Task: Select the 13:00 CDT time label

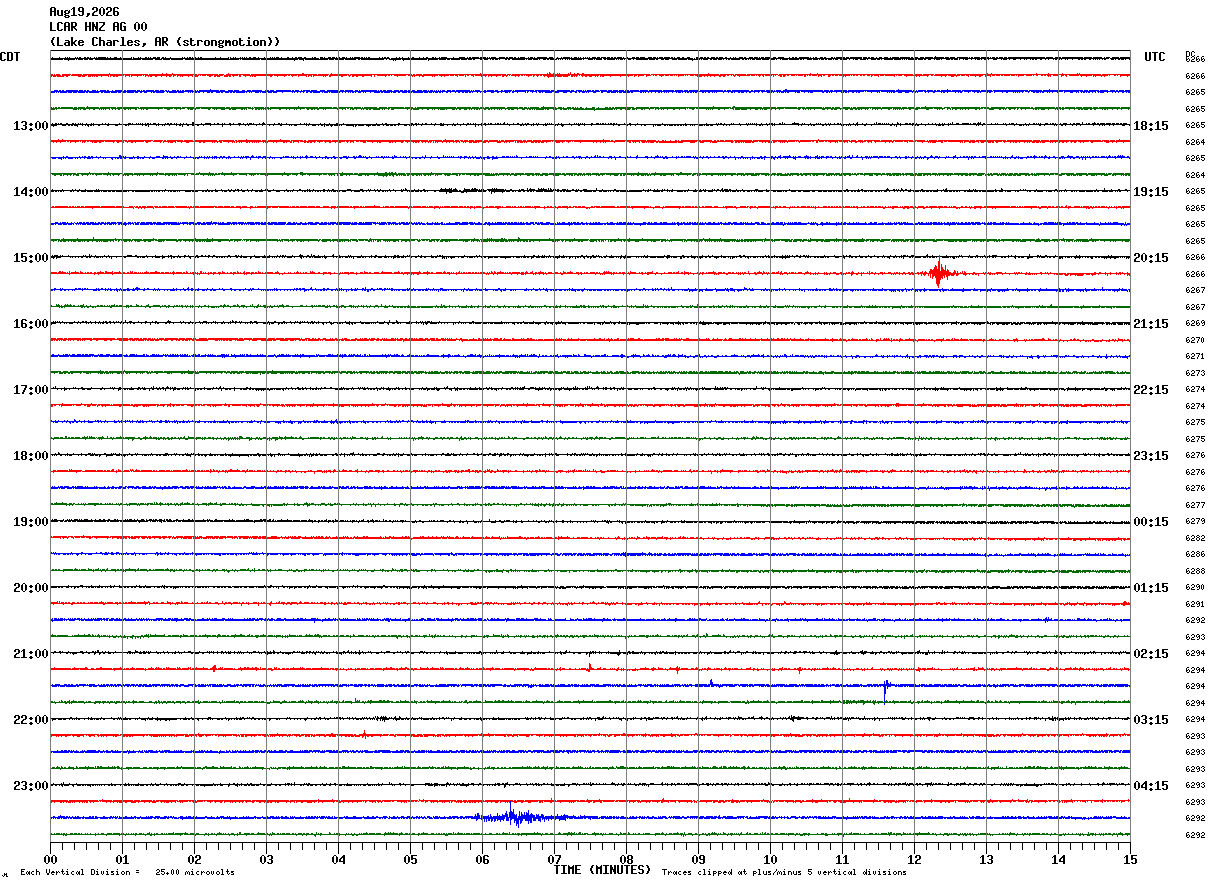Action: point(30,126)
